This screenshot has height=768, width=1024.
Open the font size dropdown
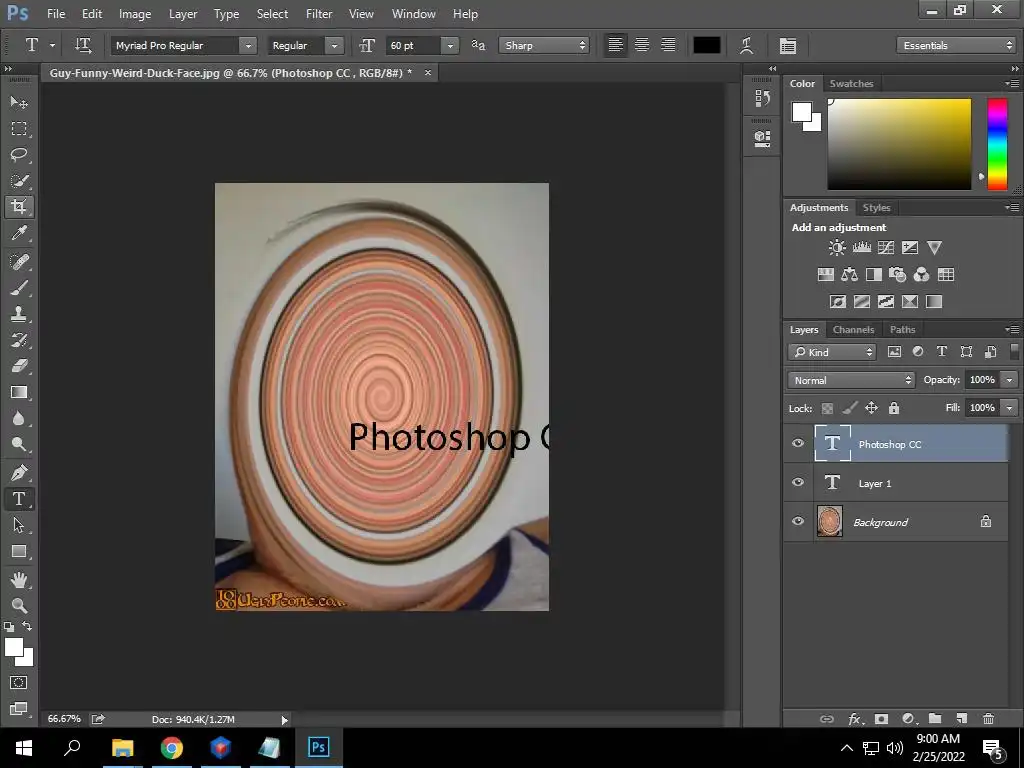(450, 45)
